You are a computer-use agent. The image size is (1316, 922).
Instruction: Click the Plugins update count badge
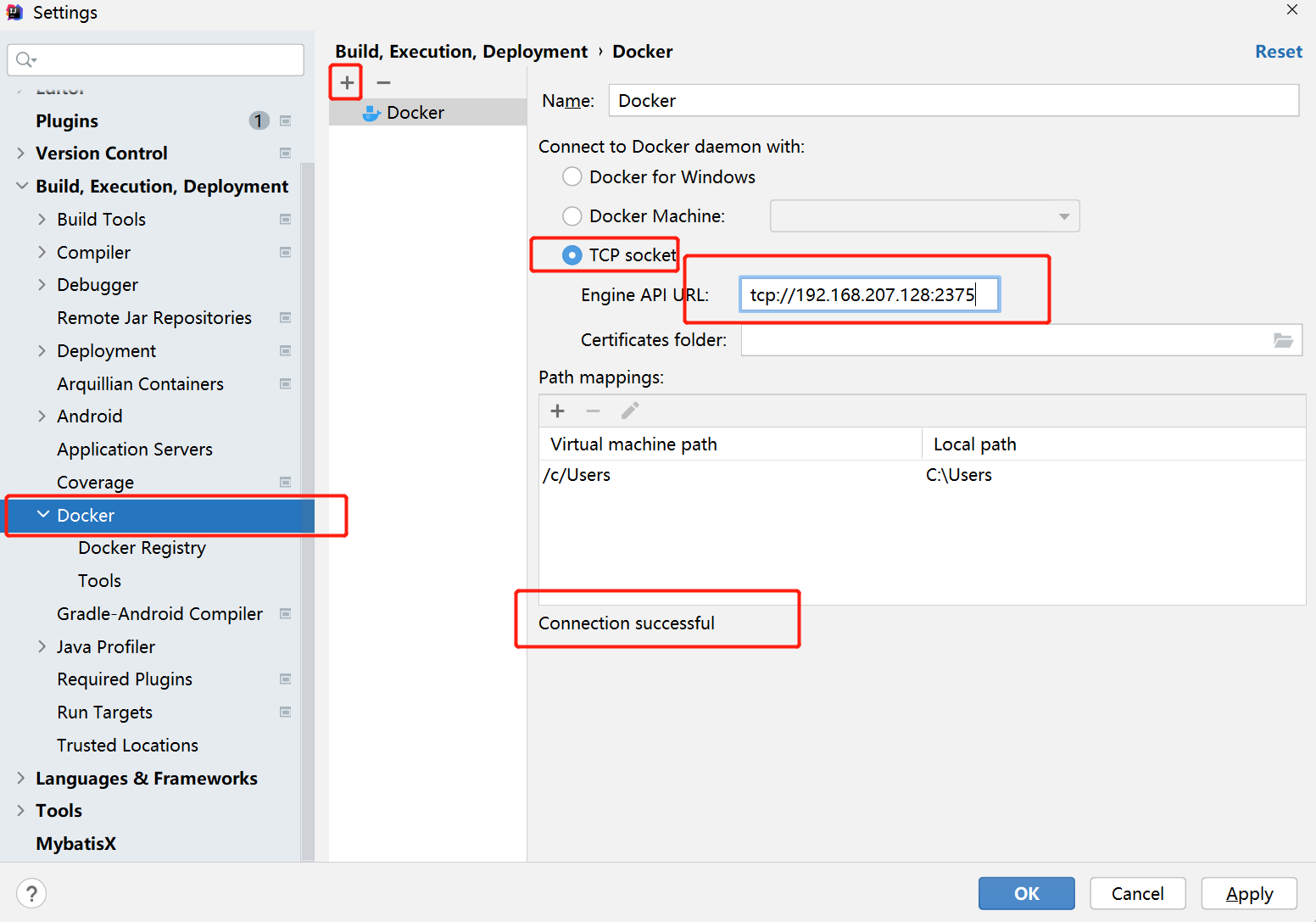[259, 120]
